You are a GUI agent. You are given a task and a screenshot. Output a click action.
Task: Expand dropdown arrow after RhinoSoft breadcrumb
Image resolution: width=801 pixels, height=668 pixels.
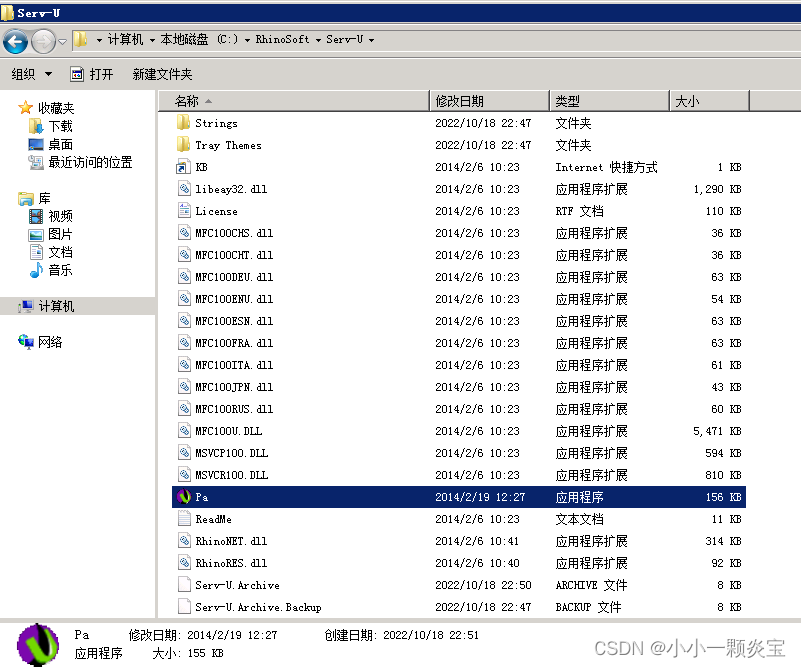318,40
